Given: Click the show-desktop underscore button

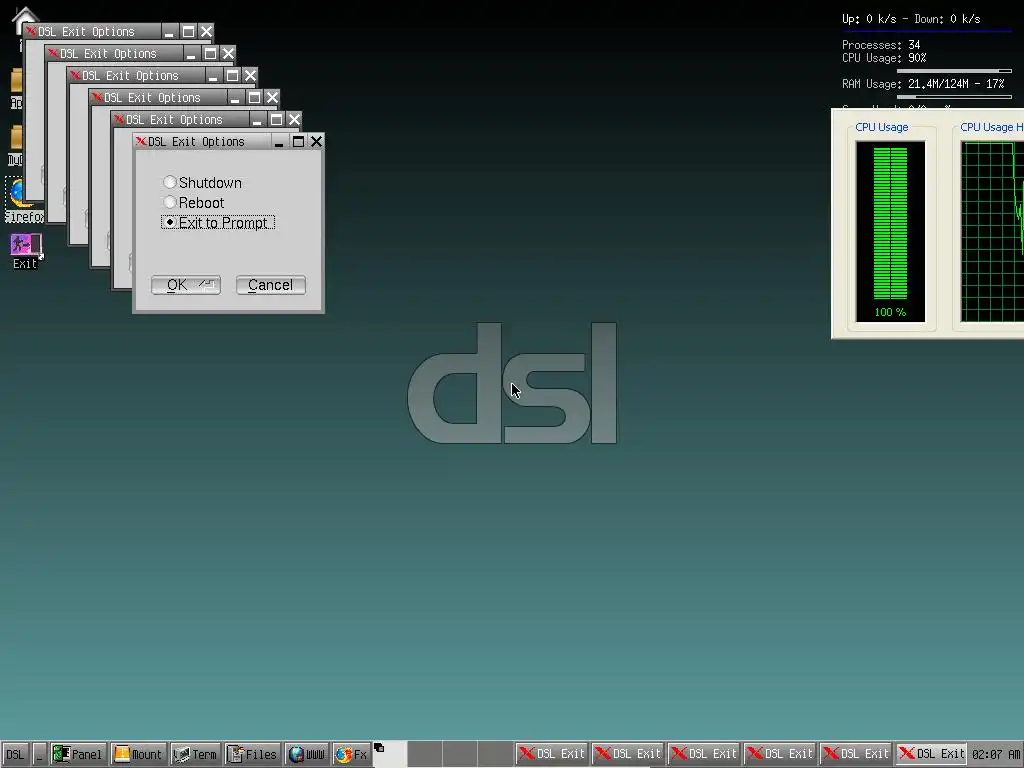Looking at the screenshot, I should 39,754.
